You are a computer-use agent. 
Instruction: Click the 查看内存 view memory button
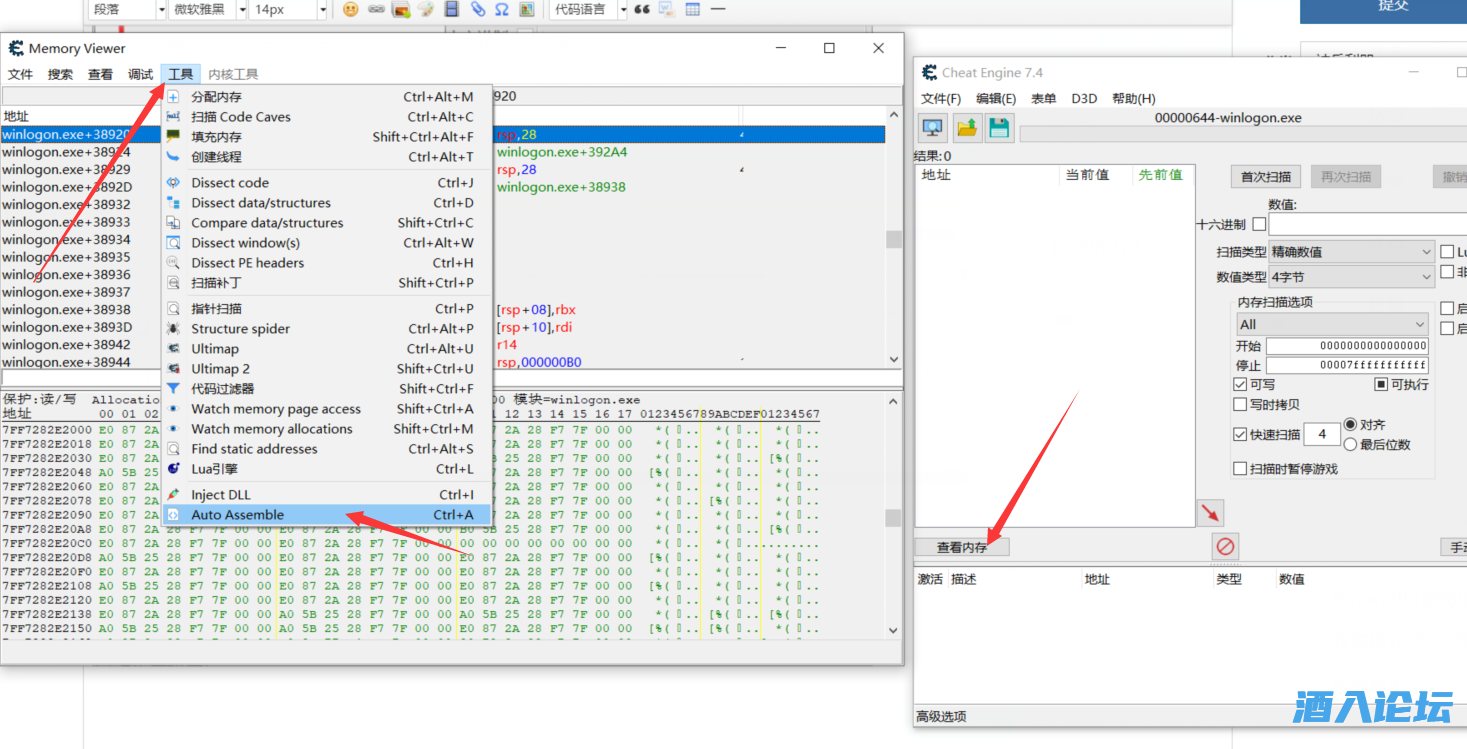[962, 548]
